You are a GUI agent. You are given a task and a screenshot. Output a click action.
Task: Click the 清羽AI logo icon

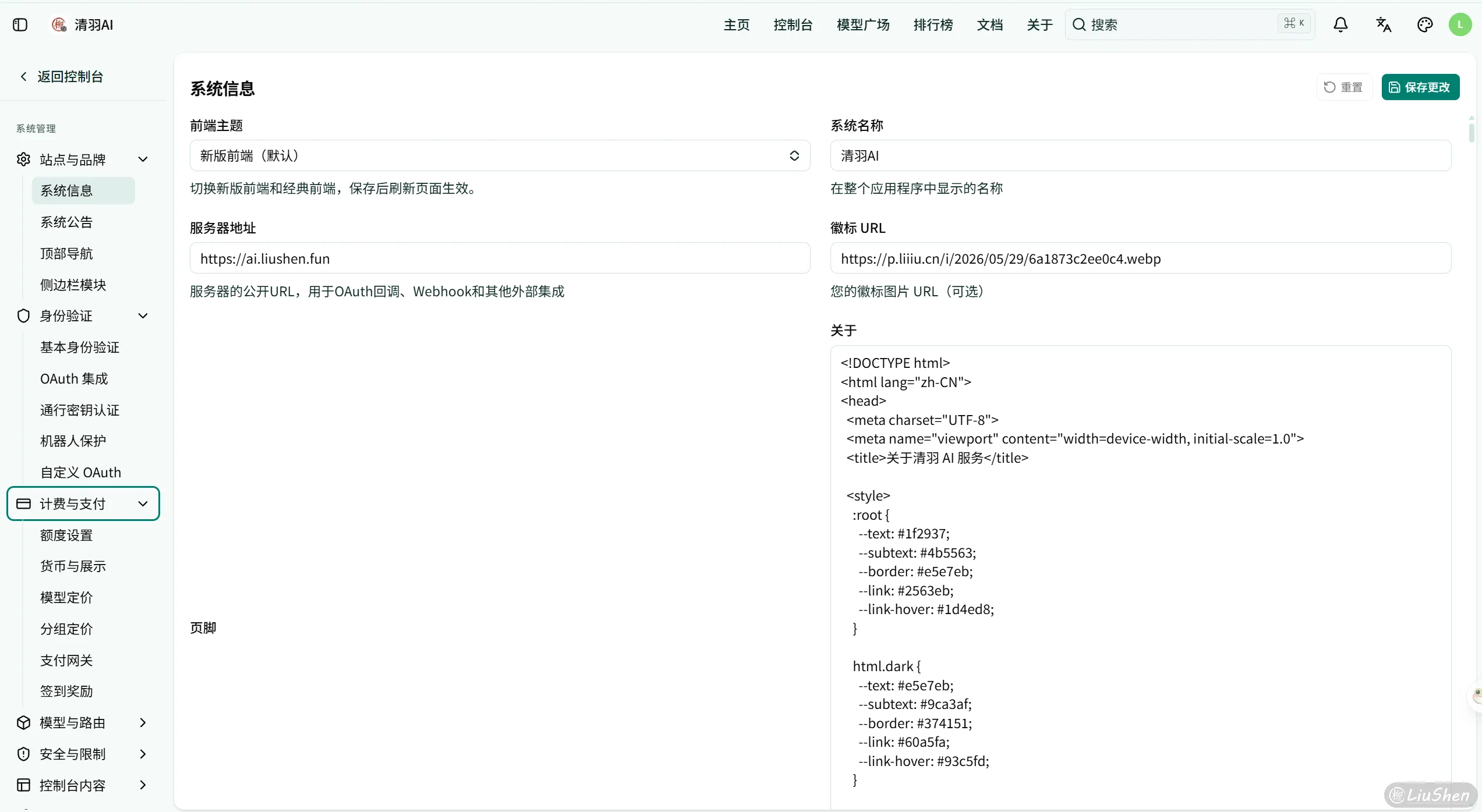(59, 24)
